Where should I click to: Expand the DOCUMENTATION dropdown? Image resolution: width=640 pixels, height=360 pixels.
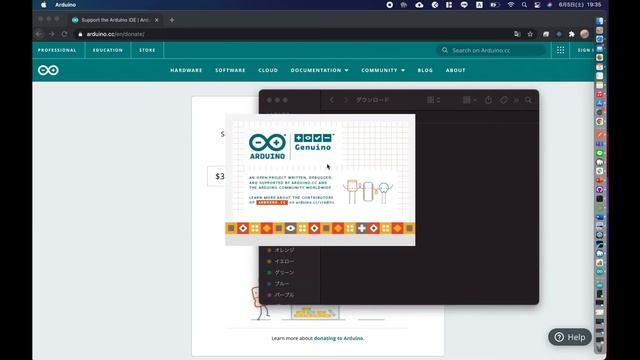[320, 70]
